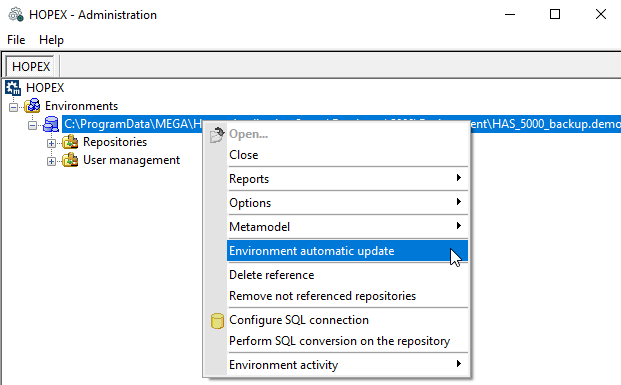Image resolution: width=621 pixels, height=385 pixels.
Task: Open the Help menu
Action: point(51,40)
